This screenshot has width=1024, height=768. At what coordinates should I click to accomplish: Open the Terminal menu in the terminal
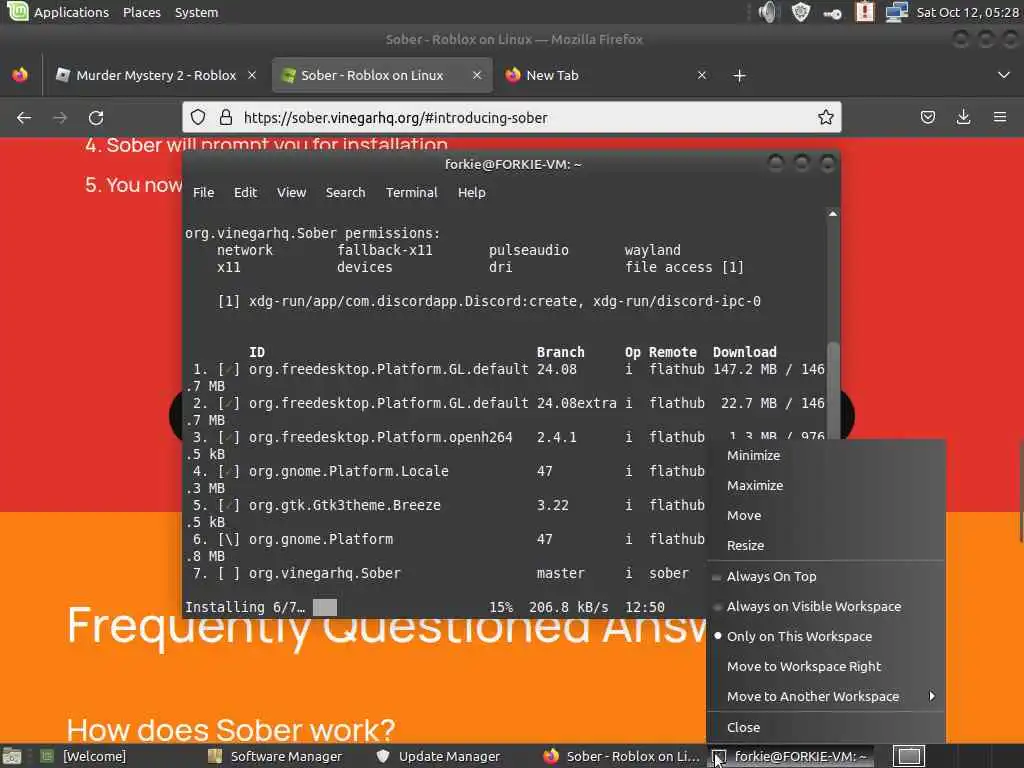pos(411,193)
